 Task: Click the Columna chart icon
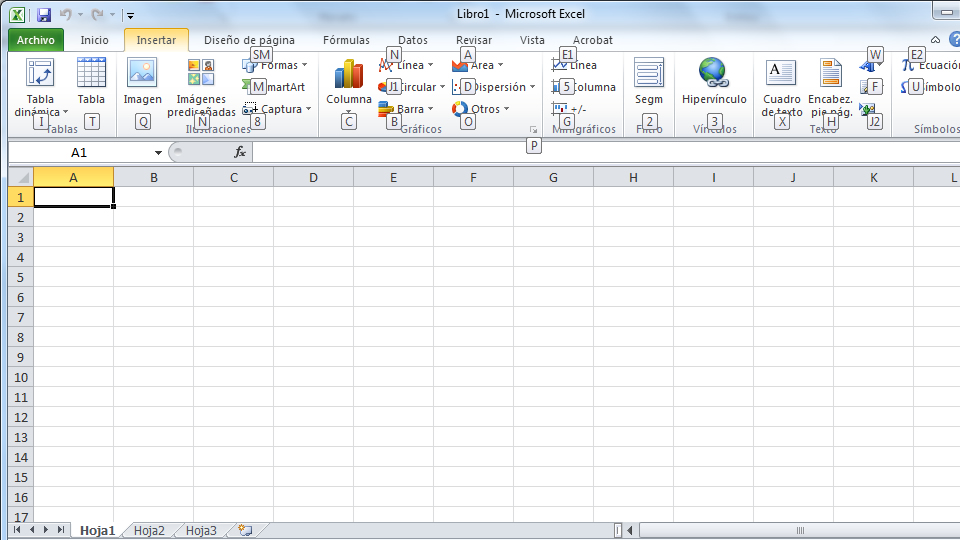(x=348, y=74)
